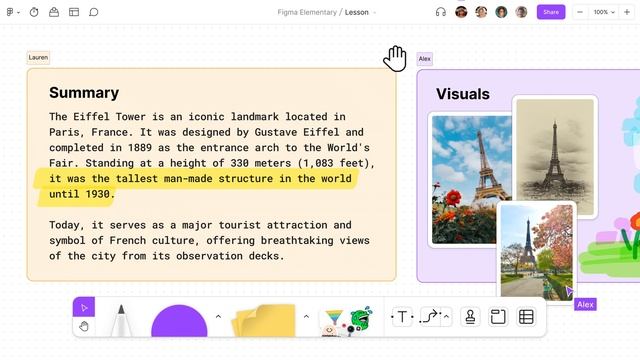Image resolution: width=640 pixels, height=360 pixels.
Task: Expand the sticky note options chevron
Action: [306, 316]
